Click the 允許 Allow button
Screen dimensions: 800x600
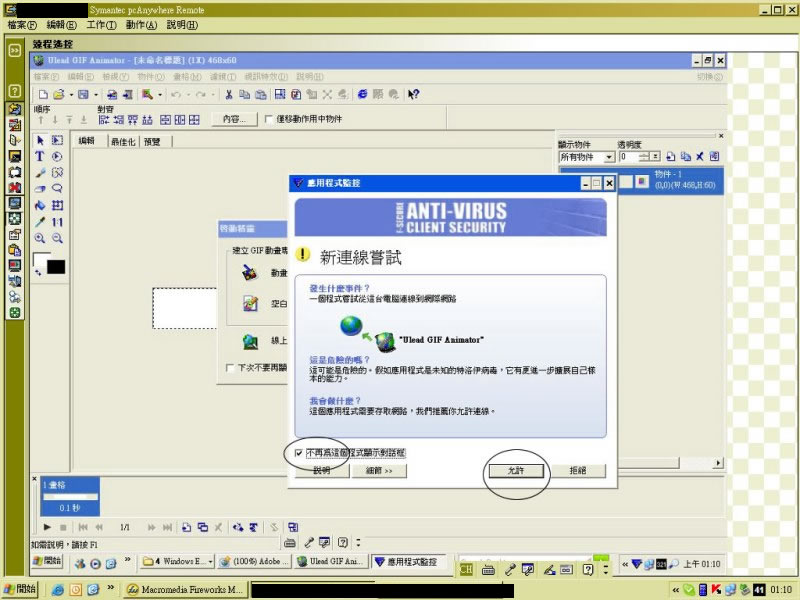click(516, 470)
